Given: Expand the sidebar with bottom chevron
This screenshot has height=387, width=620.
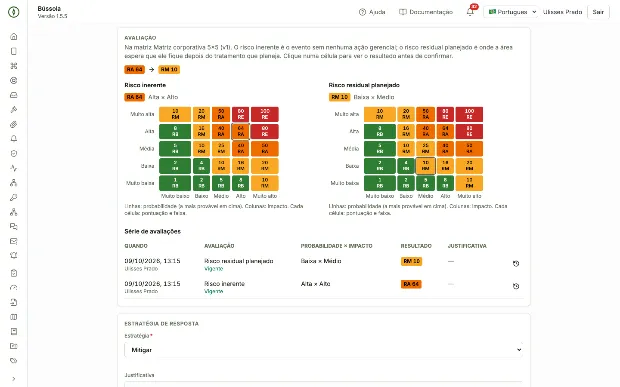Looking at the screenshot, I should click(x=13, y=379).
